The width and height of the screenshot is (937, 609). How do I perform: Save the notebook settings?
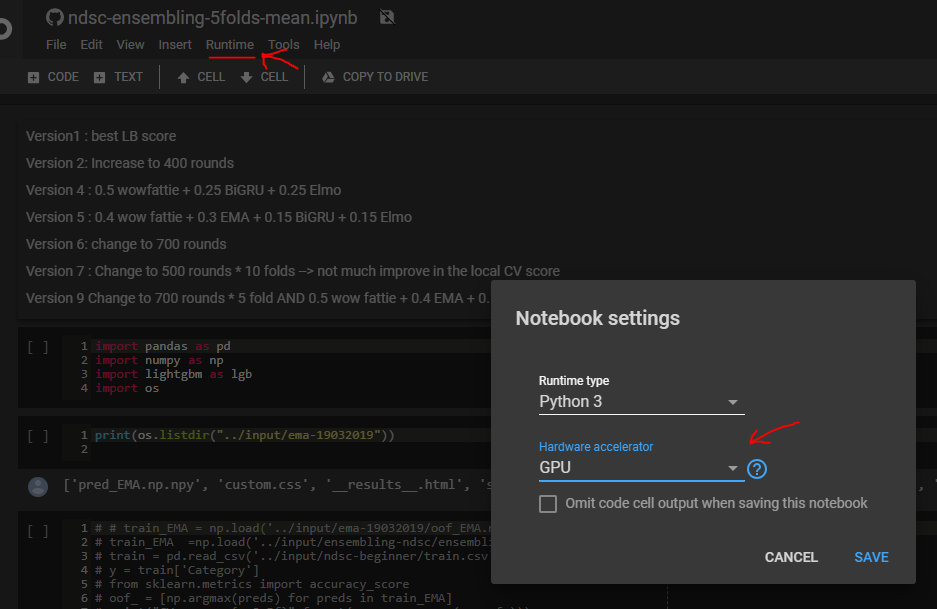[x=870, y=557]
